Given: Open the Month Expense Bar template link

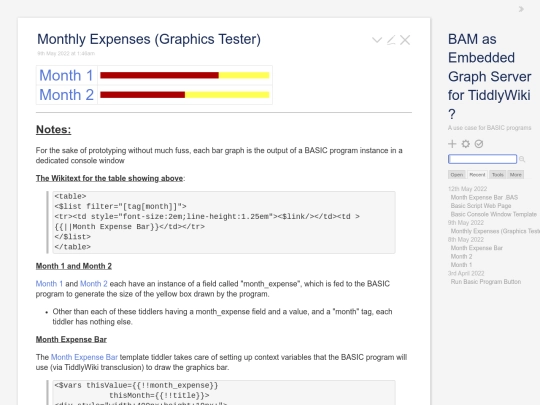Looking at the screenshot, I should click(x=84, y=357).
